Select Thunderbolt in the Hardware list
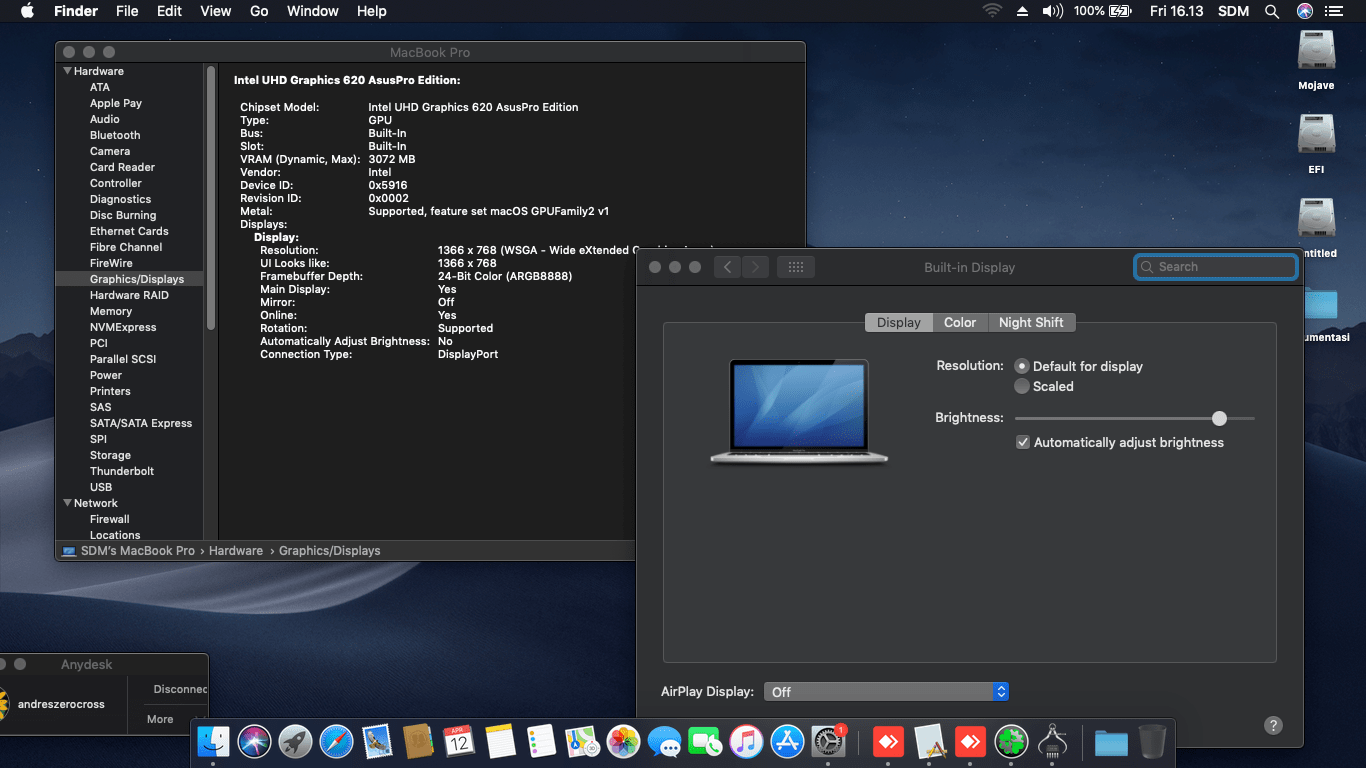The height and width of the screenshot is (768, 1366). pyautogui.click(x=122, y=471)
